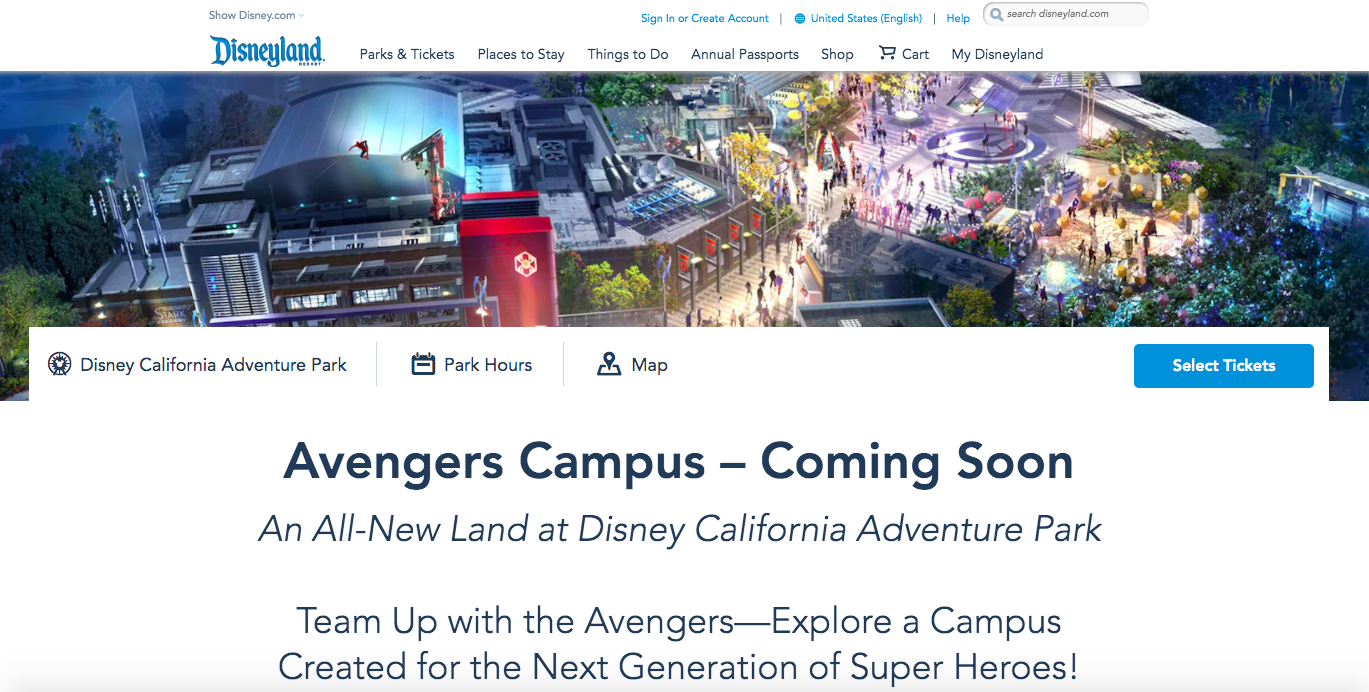Go to the Shop page
Image resolution: width=1369 pixels, height=692 pixels.
837,54
